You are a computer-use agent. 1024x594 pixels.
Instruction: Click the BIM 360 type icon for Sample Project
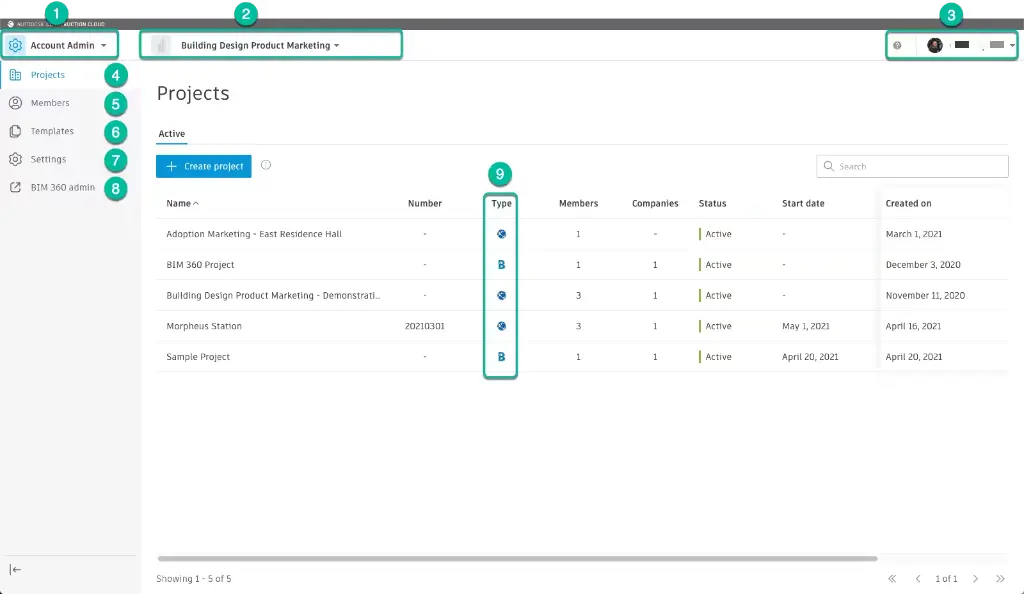502,357
